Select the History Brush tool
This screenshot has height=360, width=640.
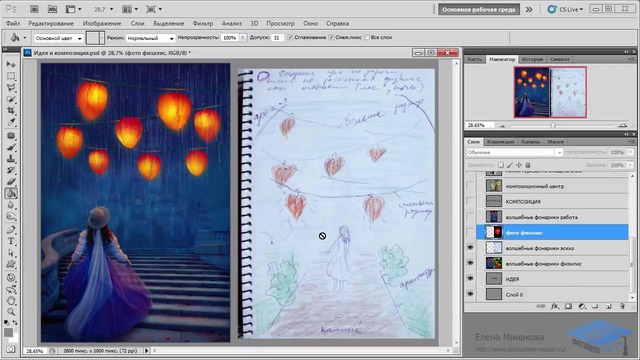point(11,170)
